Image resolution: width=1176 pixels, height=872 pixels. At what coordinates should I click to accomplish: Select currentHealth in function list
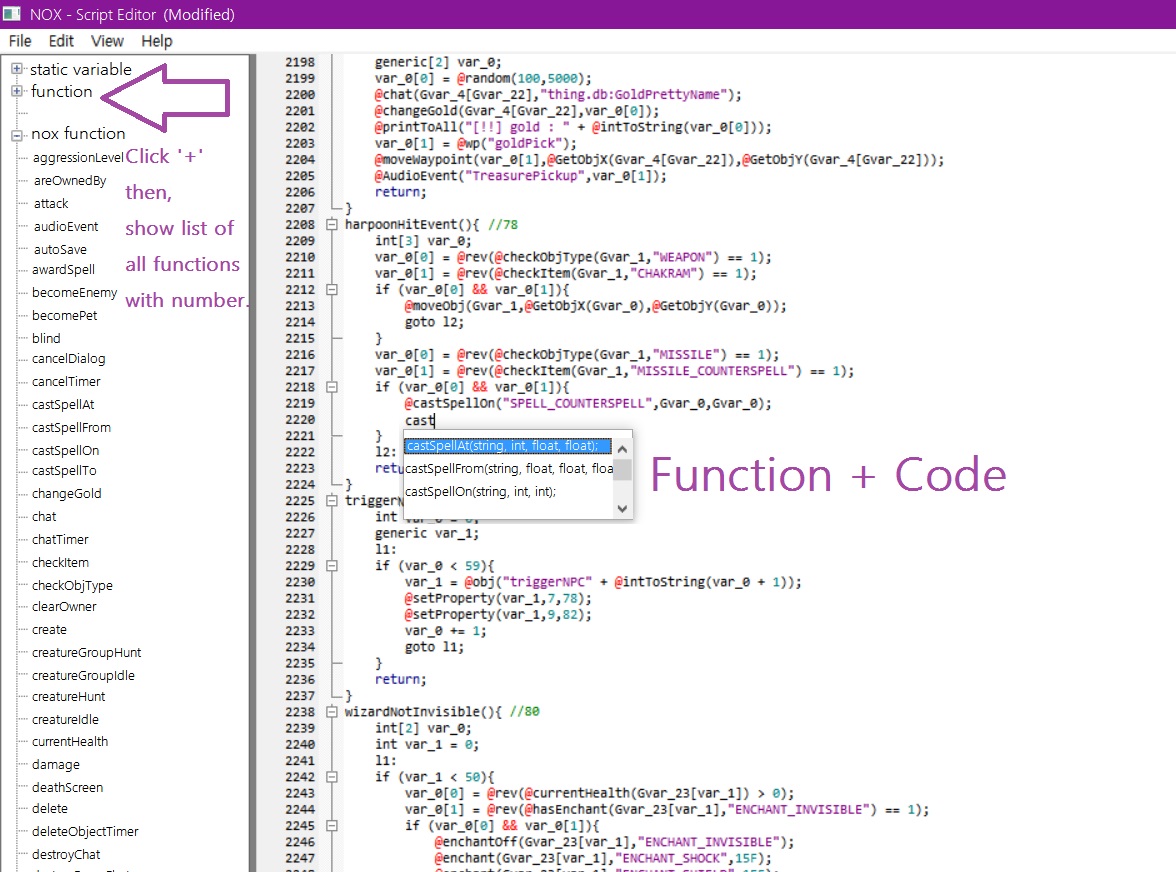[x=70, y=742]
